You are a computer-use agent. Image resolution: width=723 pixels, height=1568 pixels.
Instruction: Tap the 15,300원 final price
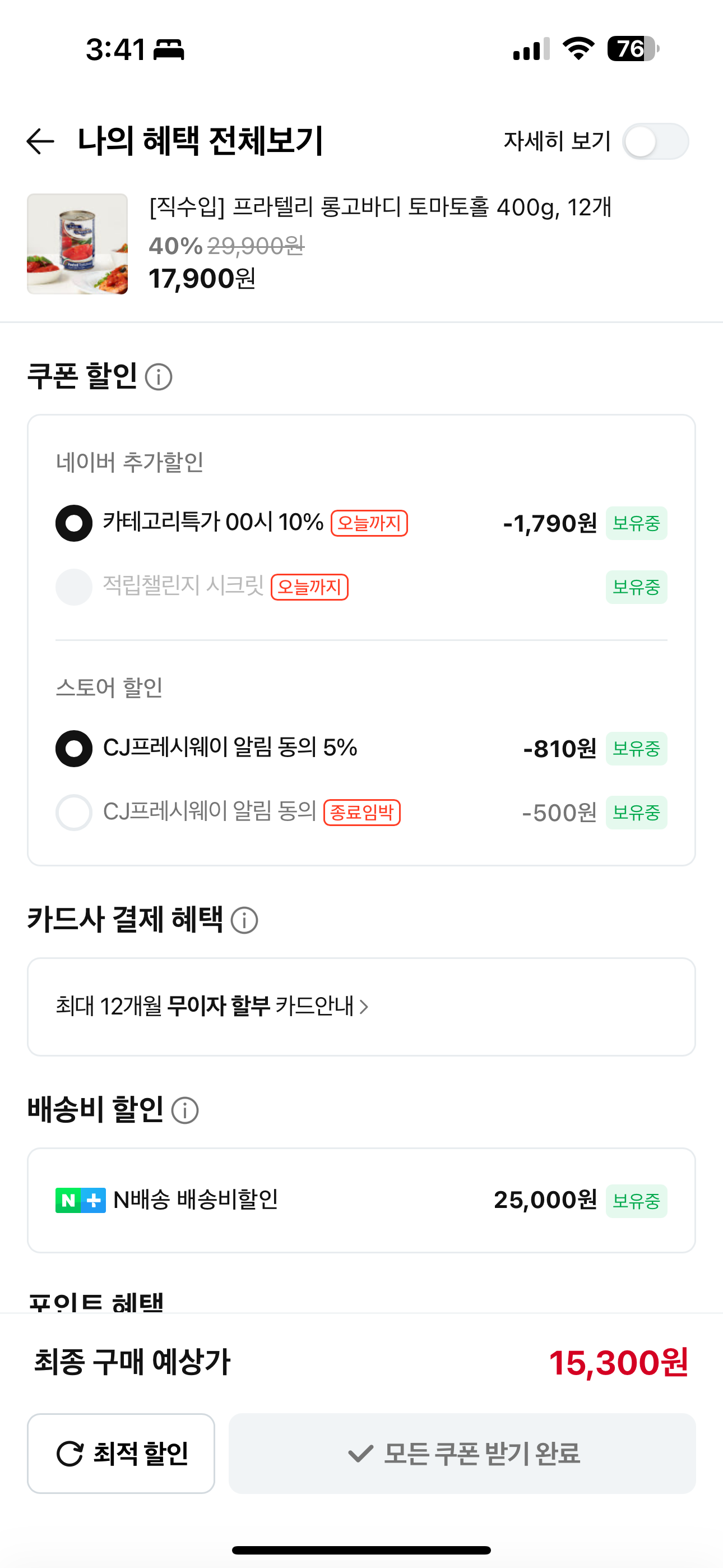tap(618, 1363)
